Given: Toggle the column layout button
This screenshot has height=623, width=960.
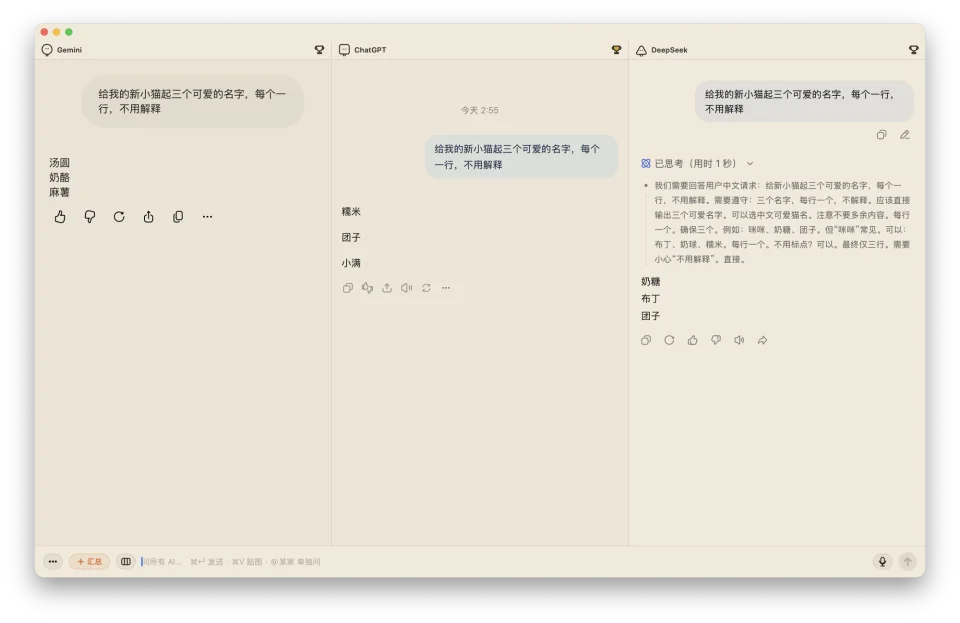Looking at the screenshot, I should [126, 561].
